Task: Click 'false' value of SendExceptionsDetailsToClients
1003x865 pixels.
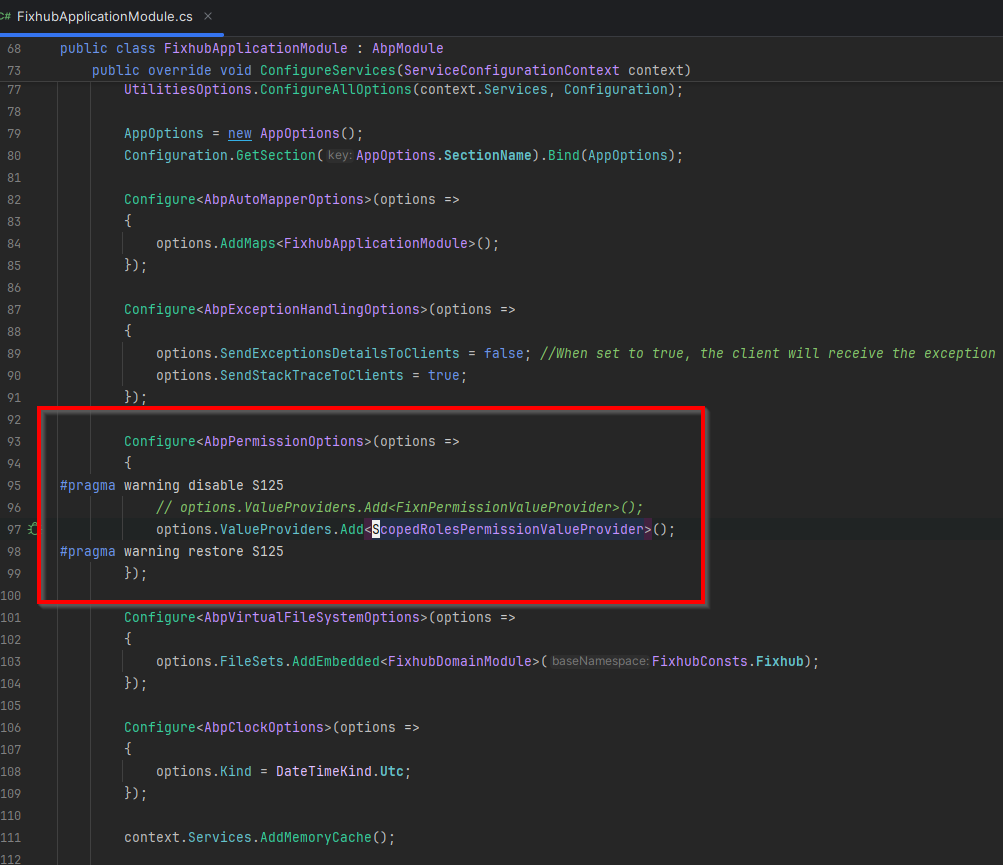Action: (503, 353)
